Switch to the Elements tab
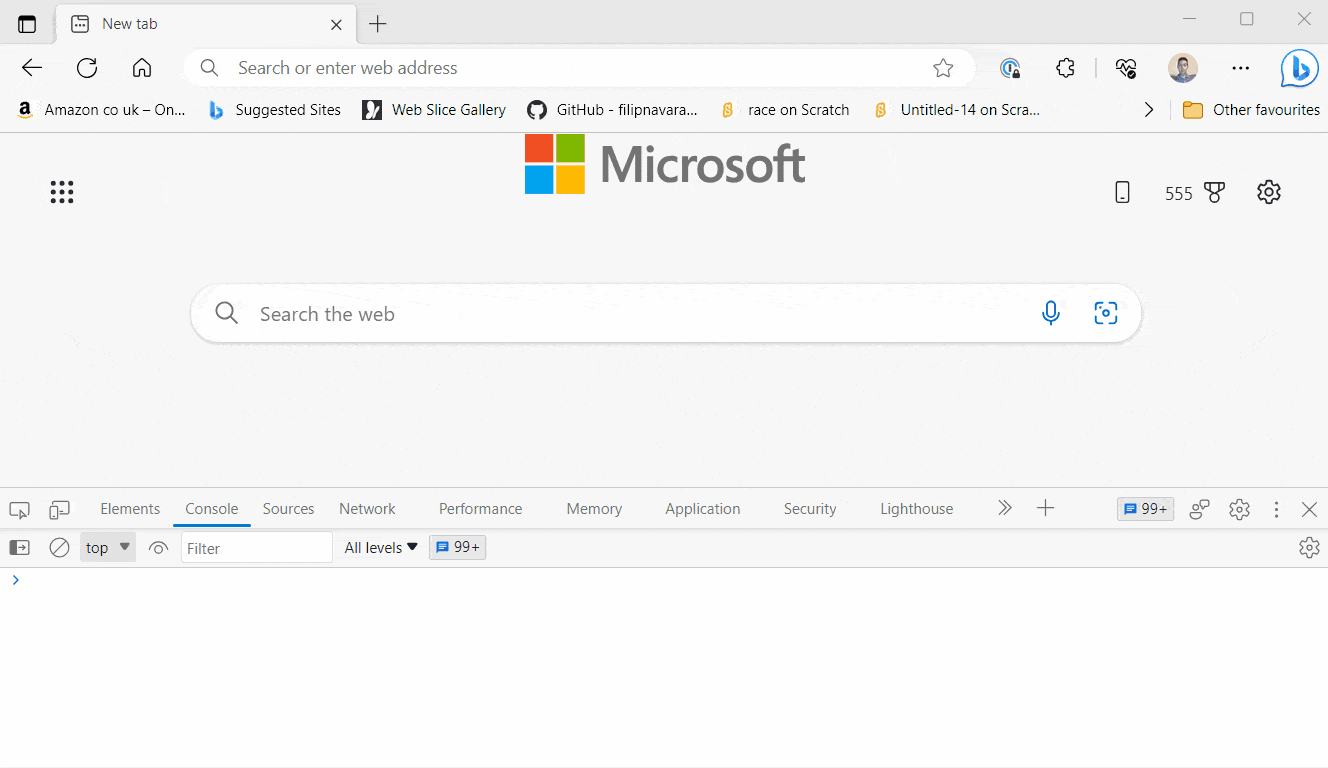 coord(130,509)
